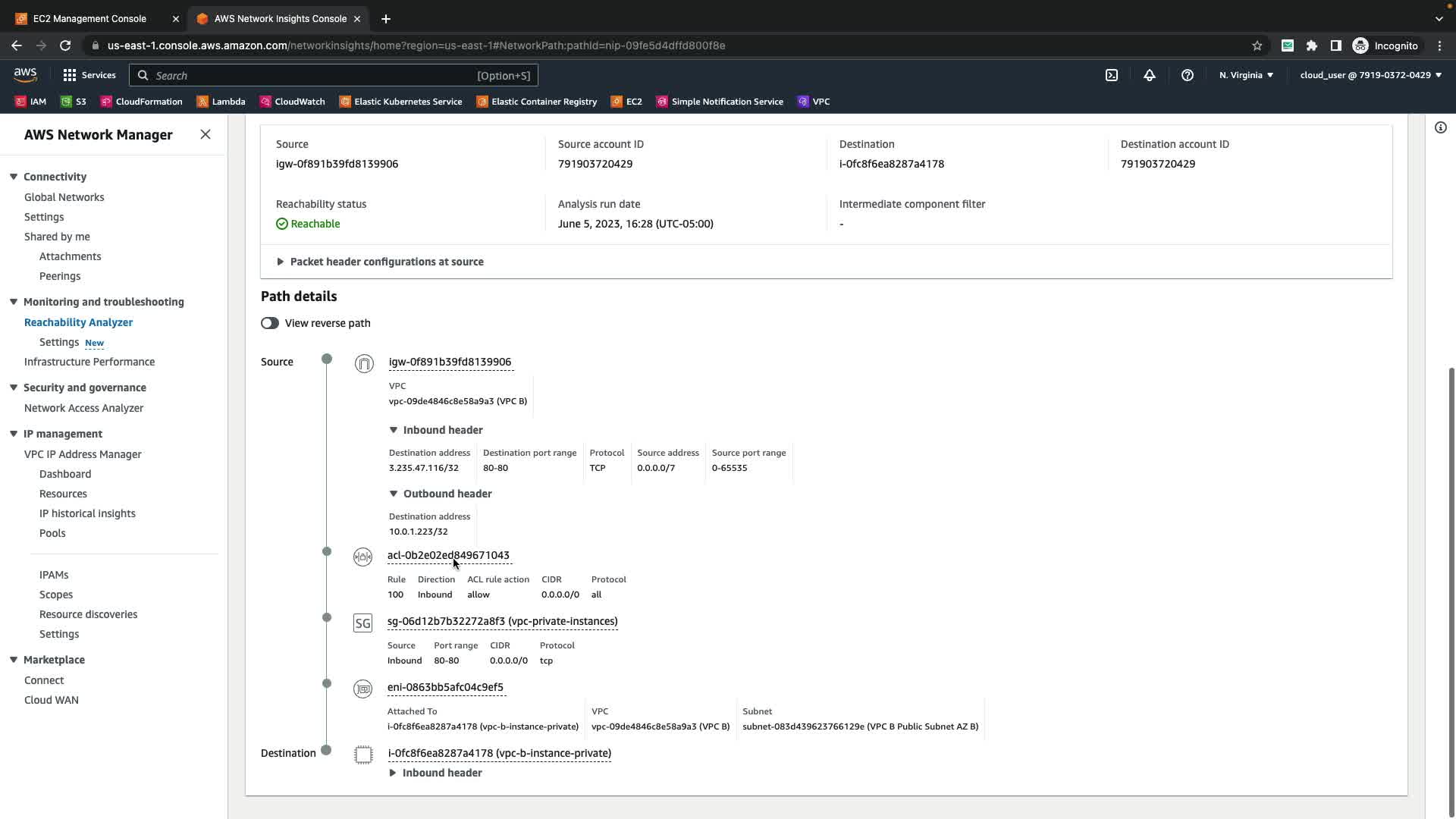The height and width of the screenshot is (819, 1456).
Task: Open Network Access Analyzer in sidebar
Action: pos(83,408)
